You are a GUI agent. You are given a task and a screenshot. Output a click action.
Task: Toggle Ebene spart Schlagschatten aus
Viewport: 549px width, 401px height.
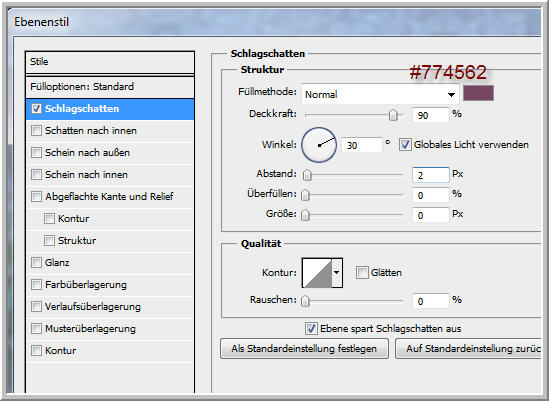311,329
